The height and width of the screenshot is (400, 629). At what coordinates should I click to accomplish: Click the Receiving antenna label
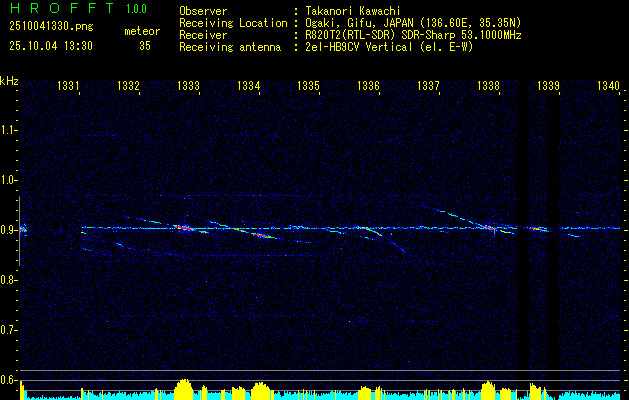(230, 47)
